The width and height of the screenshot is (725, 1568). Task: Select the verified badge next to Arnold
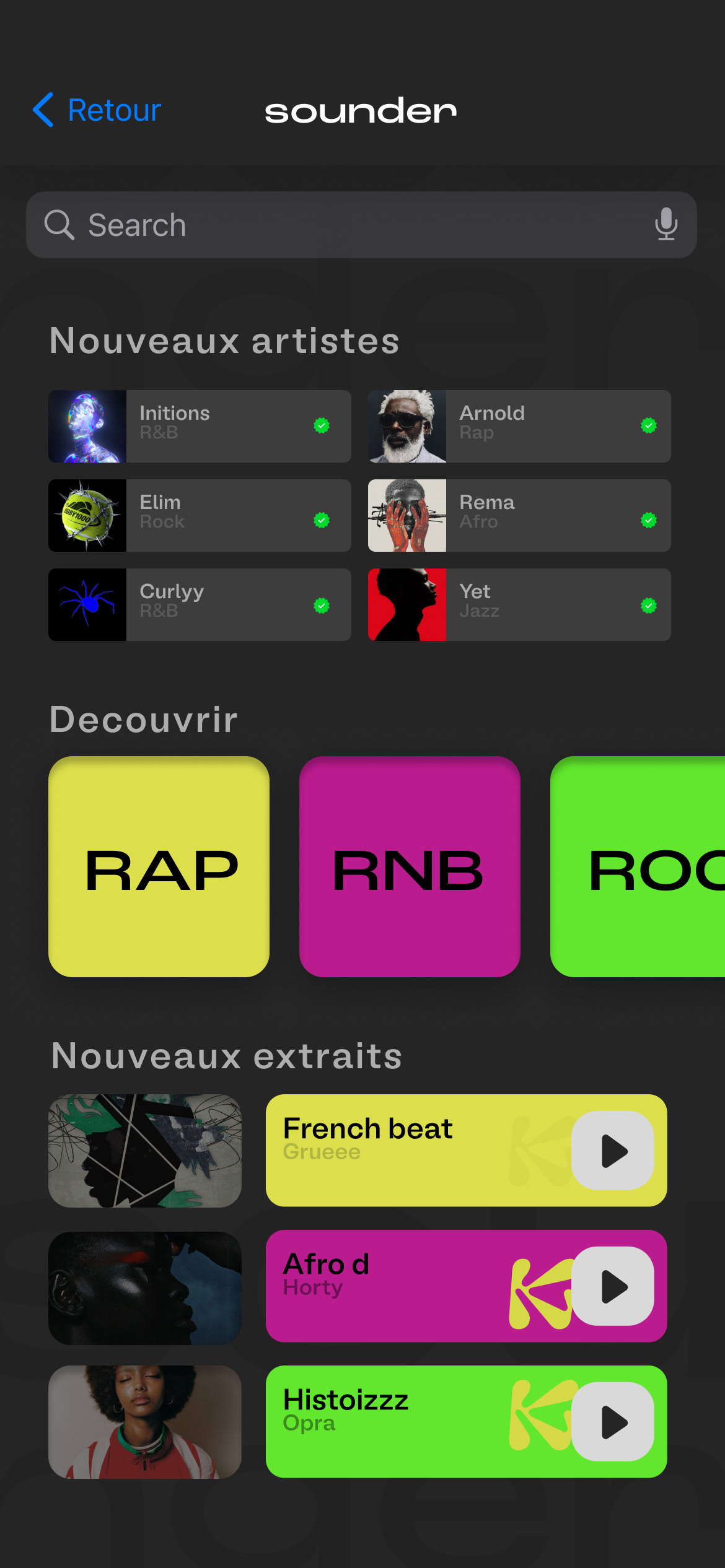tap(649, 425)
